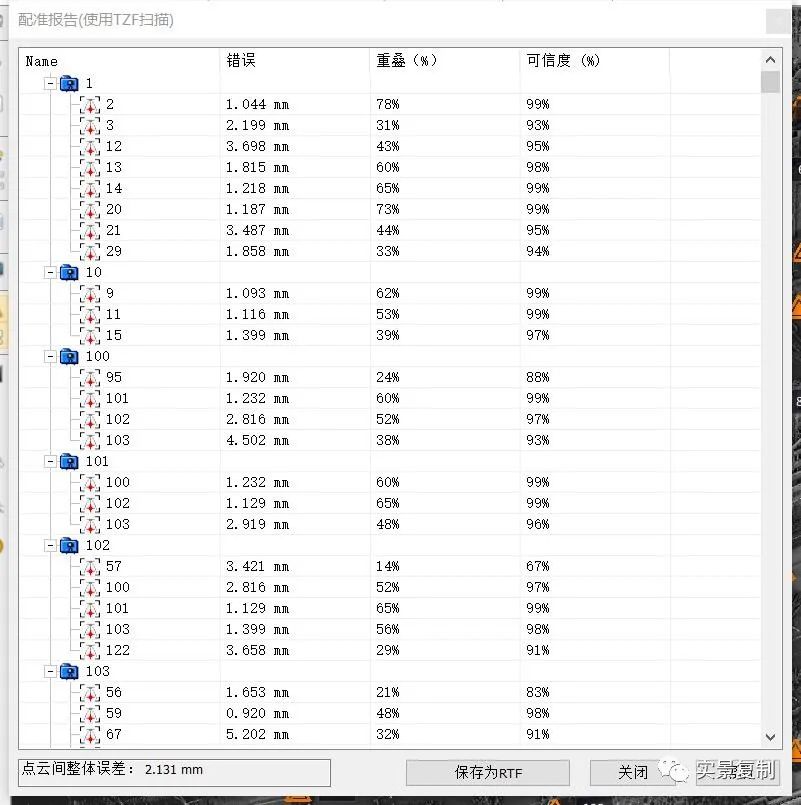The width and height of the screenshot is (801, 805).
Task: Click the target icon of scan 21
Action: [90, 231]
